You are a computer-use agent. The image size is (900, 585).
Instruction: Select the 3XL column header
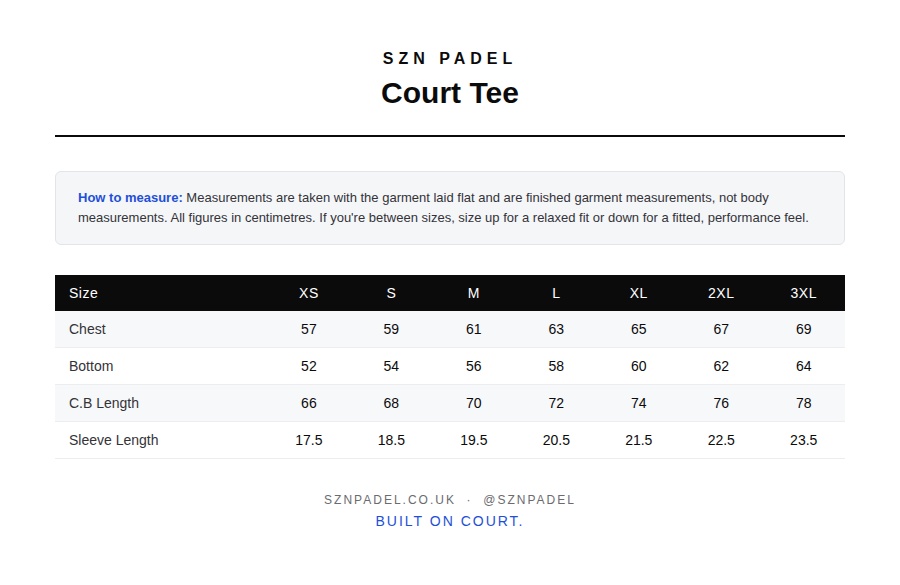pos(803,293)
